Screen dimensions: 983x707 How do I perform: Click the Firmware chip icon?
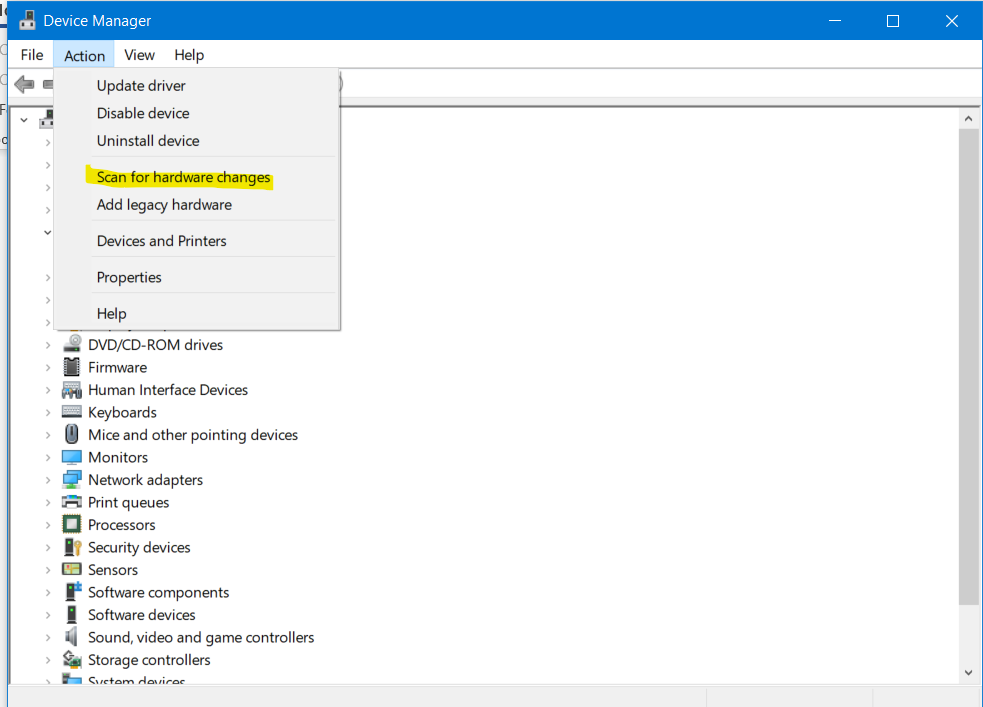point(72,367)
